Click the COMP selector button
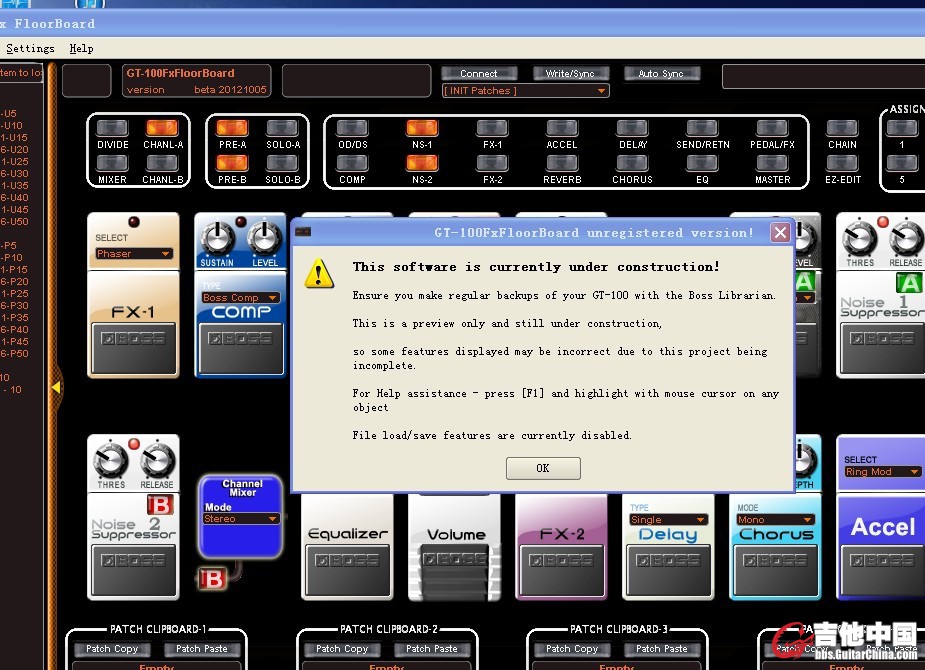 pos(352,163)
